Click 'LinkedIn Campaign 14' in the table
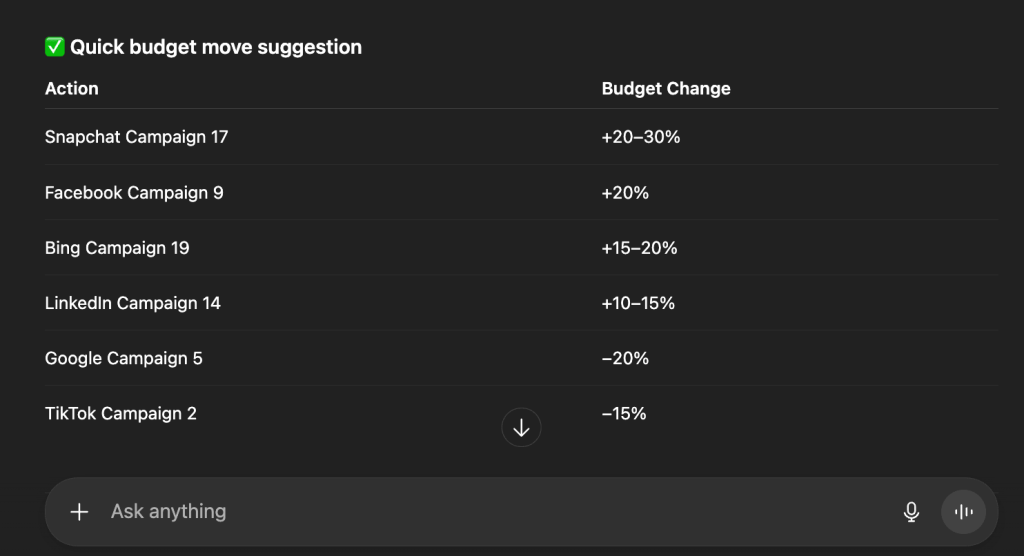The image size is (1024, 556). click(133, 303)
